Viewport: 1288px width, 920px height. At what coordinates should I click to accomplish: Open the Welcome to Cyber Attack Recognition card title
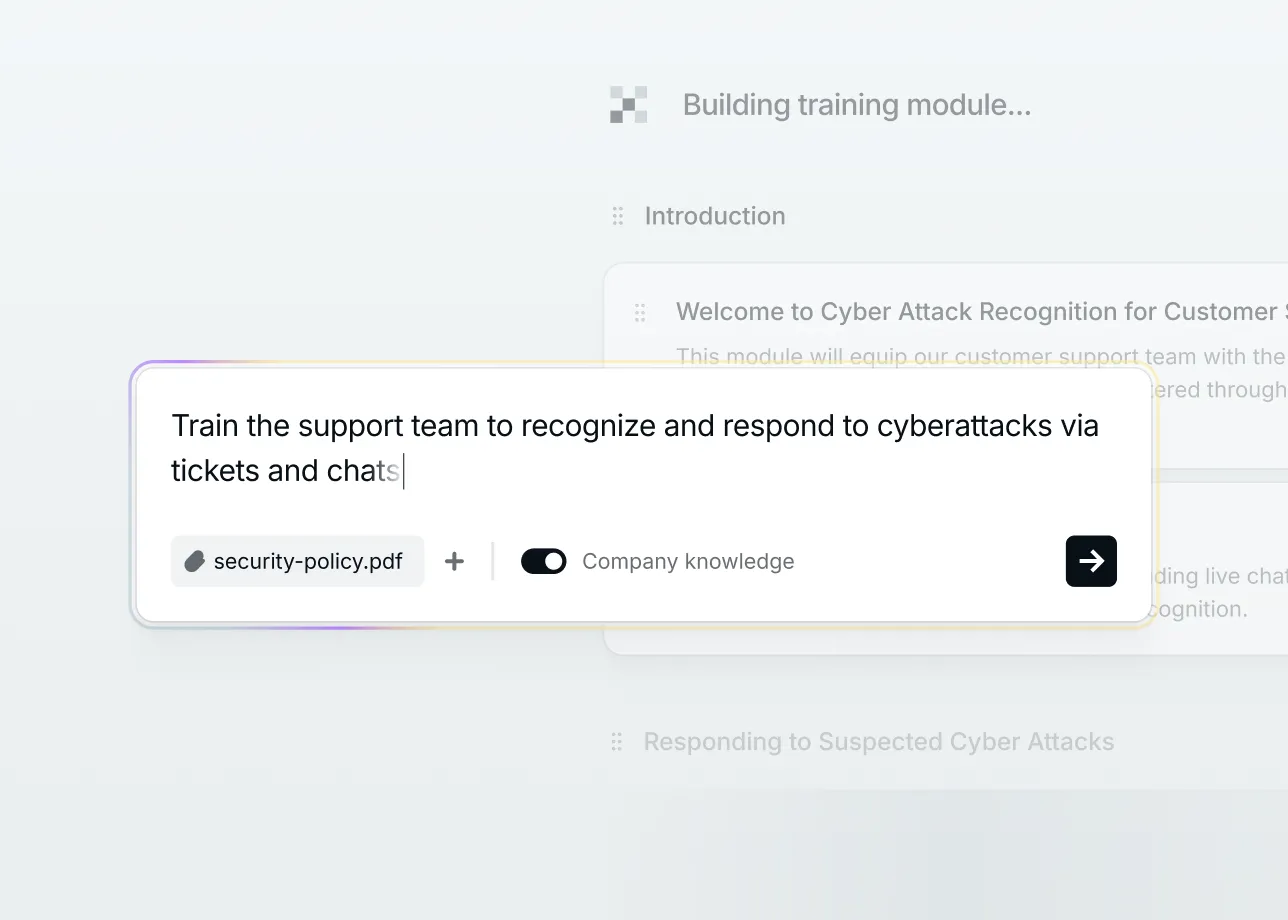[981, 312]
